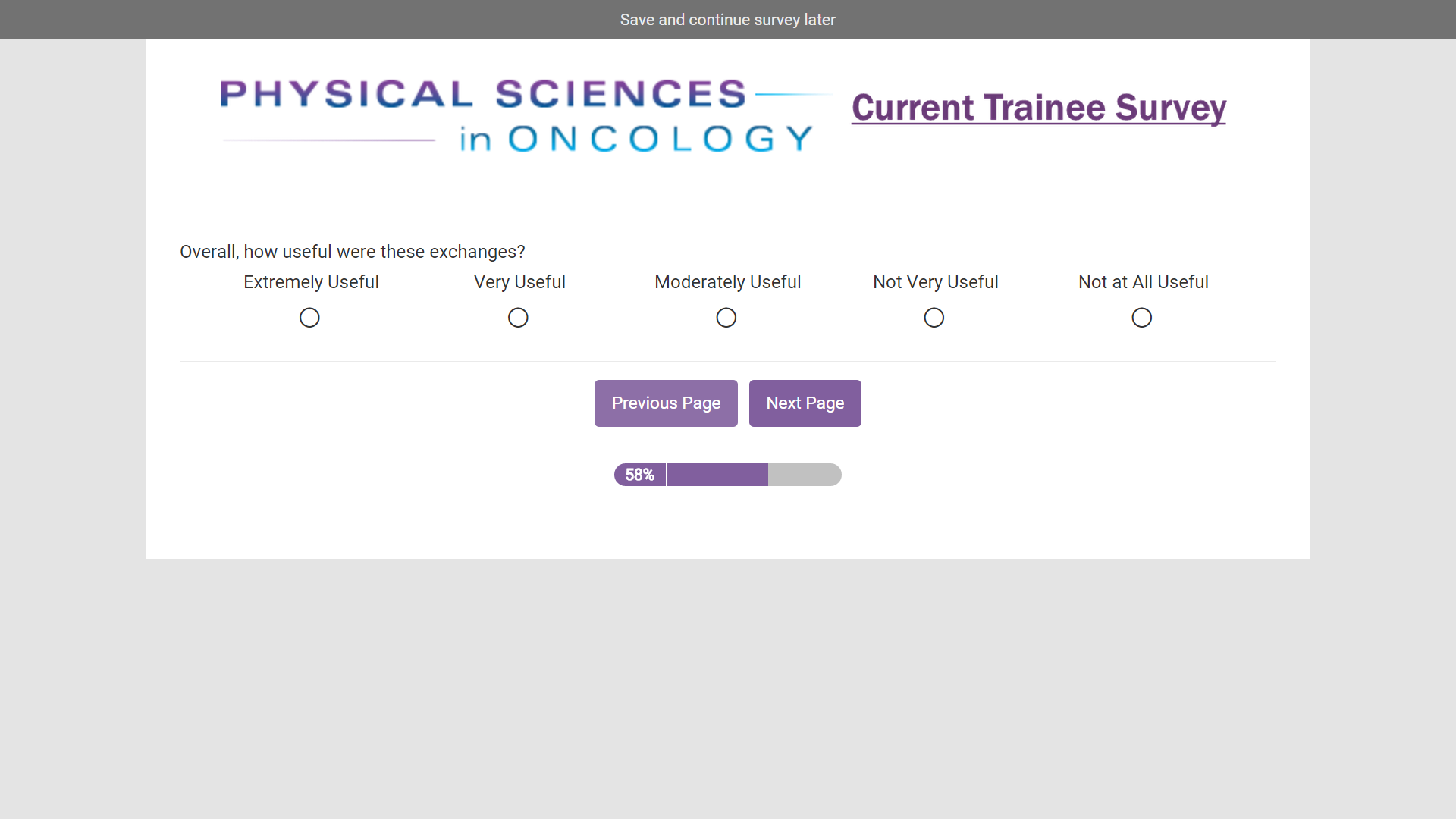Pick the Not Very Useful radio circle

click(x=934, y=318)
